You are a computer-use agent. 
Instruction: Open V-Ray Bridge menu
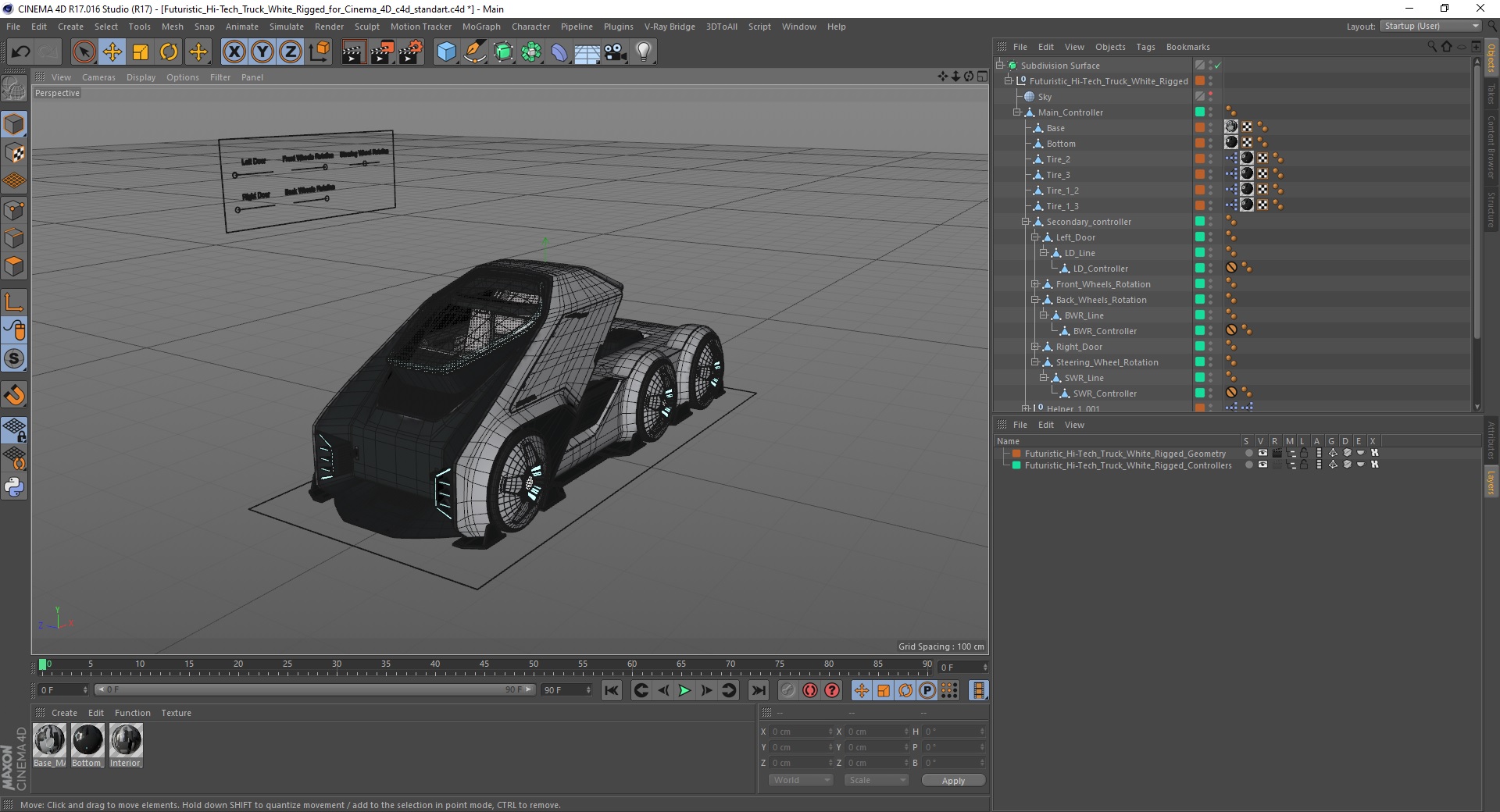click(670, 27)
